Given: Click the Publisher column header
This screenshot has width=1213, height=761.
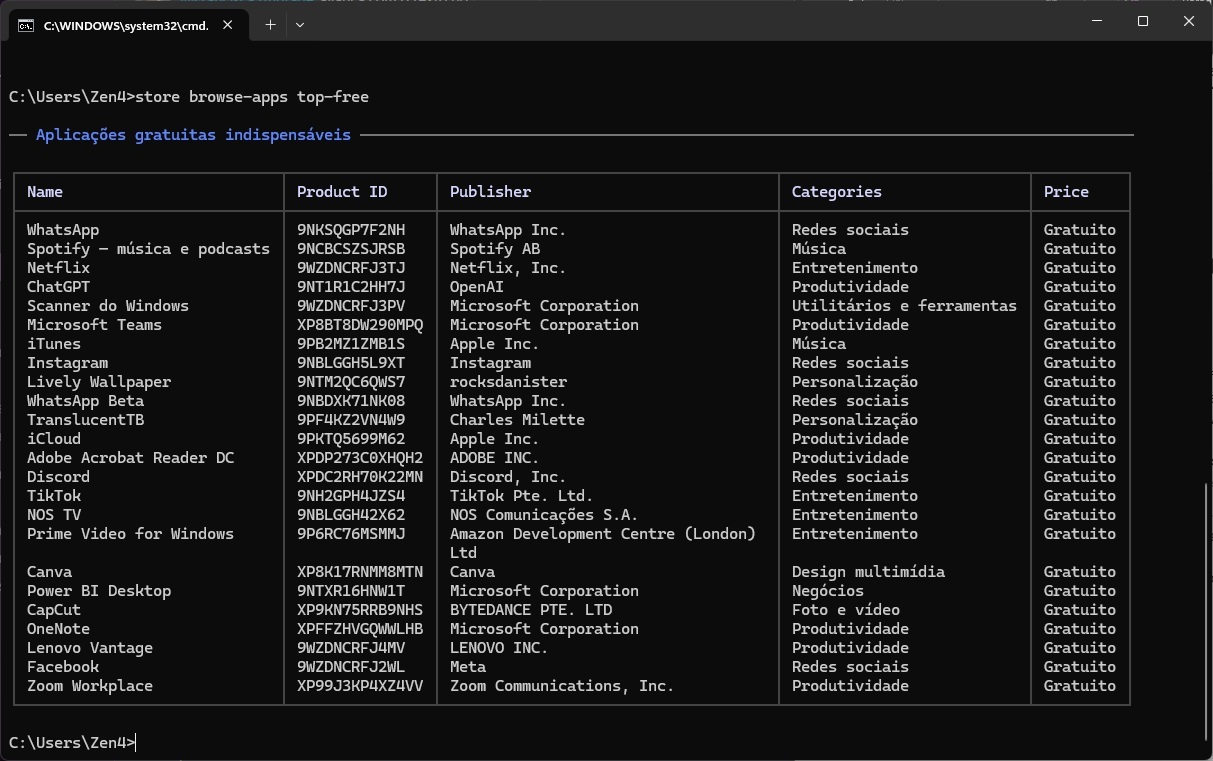Looking at the screenshot, I should (x=490, y=192).
